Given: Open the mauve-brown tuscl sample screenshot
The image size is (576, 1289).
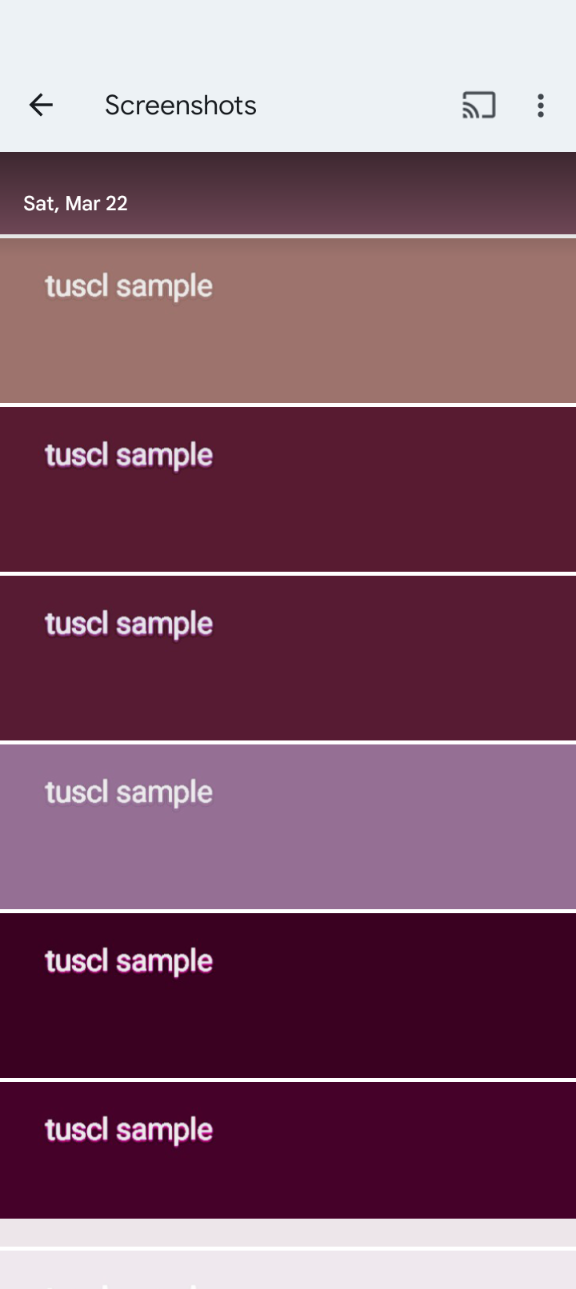Looking at the screenshot, I should point(288,320).
